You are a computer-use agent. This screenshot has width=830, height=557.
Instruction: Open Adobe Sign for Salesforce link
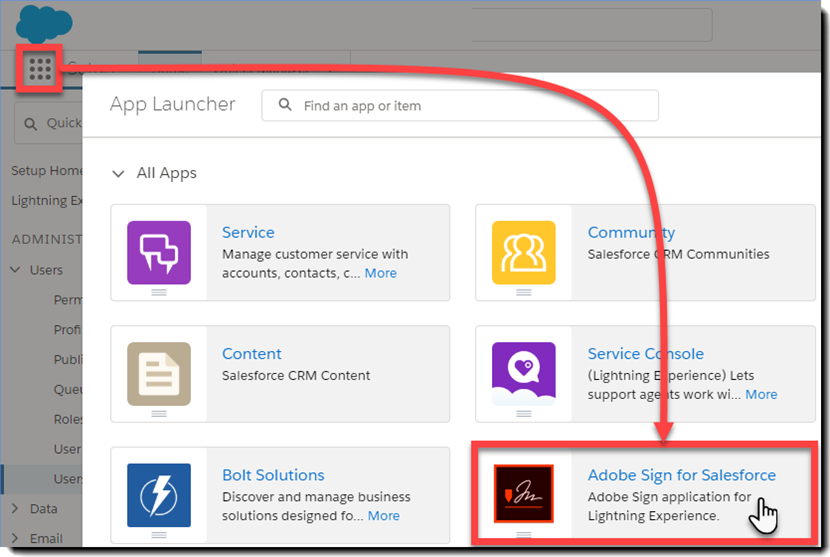click(x=682, y=475)
